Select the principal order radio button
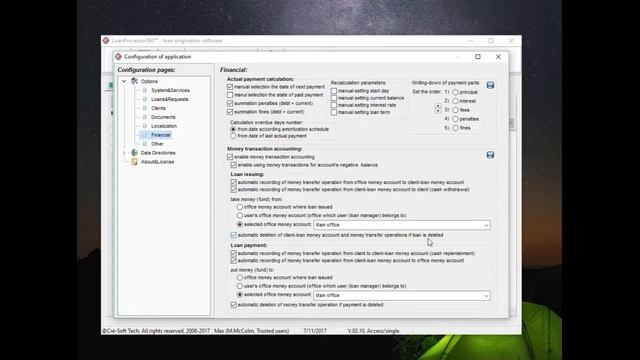 (455, 92)
